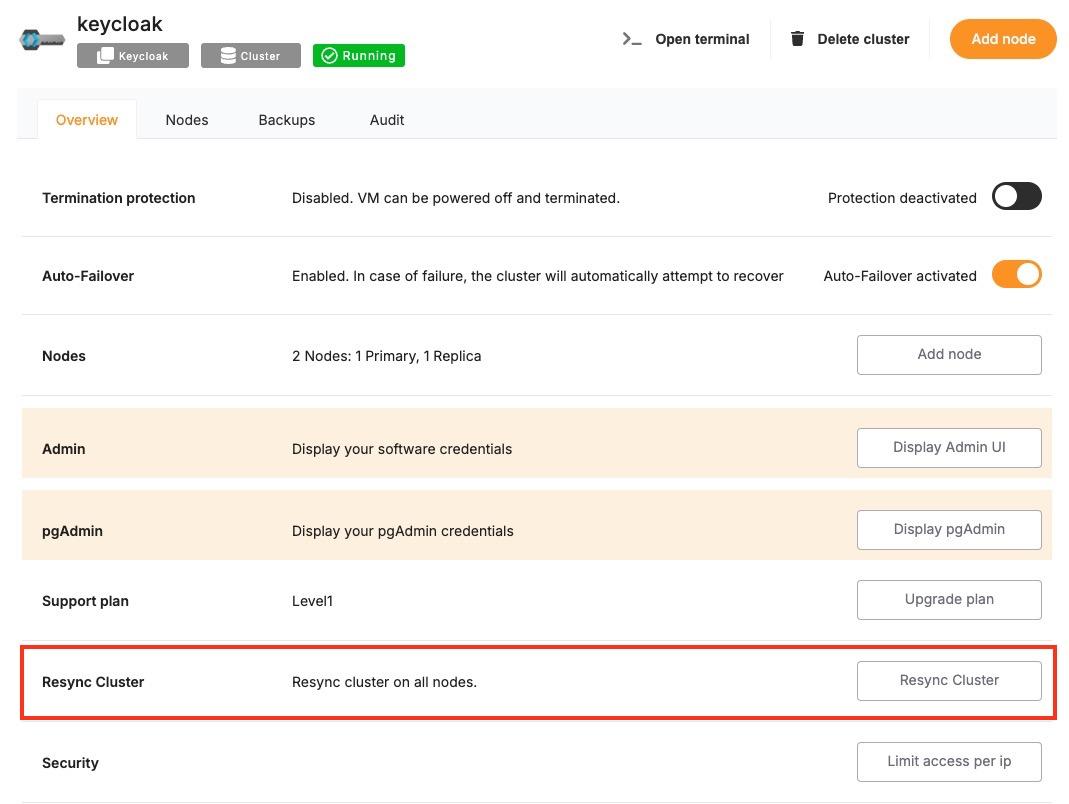The image size is (1069, 804).
Task: Click the Cluster badge database icon
Action: click(228, 56)
